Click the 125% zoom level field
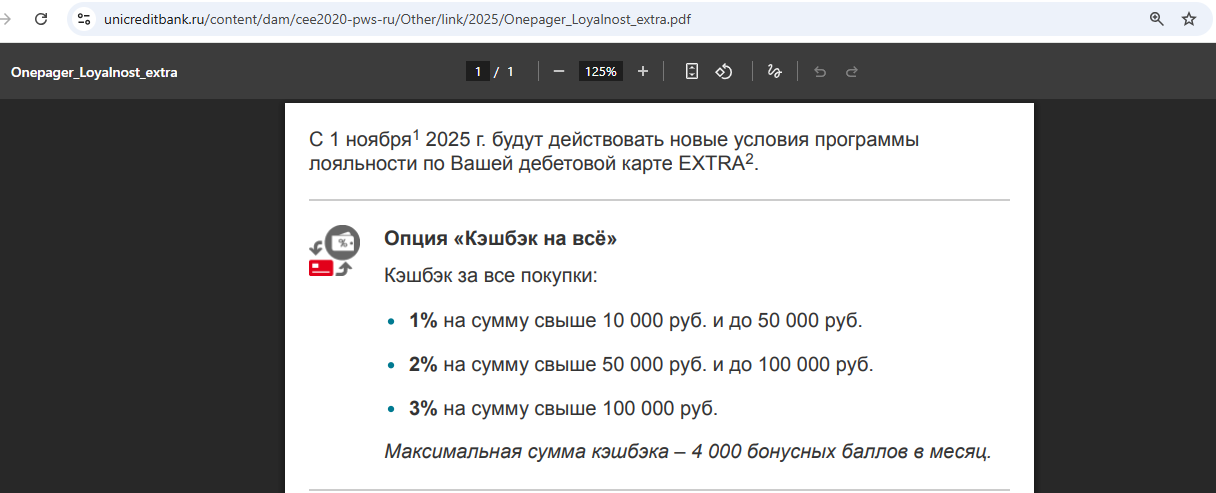The image size is (1216, 493). tap(601, 71)
